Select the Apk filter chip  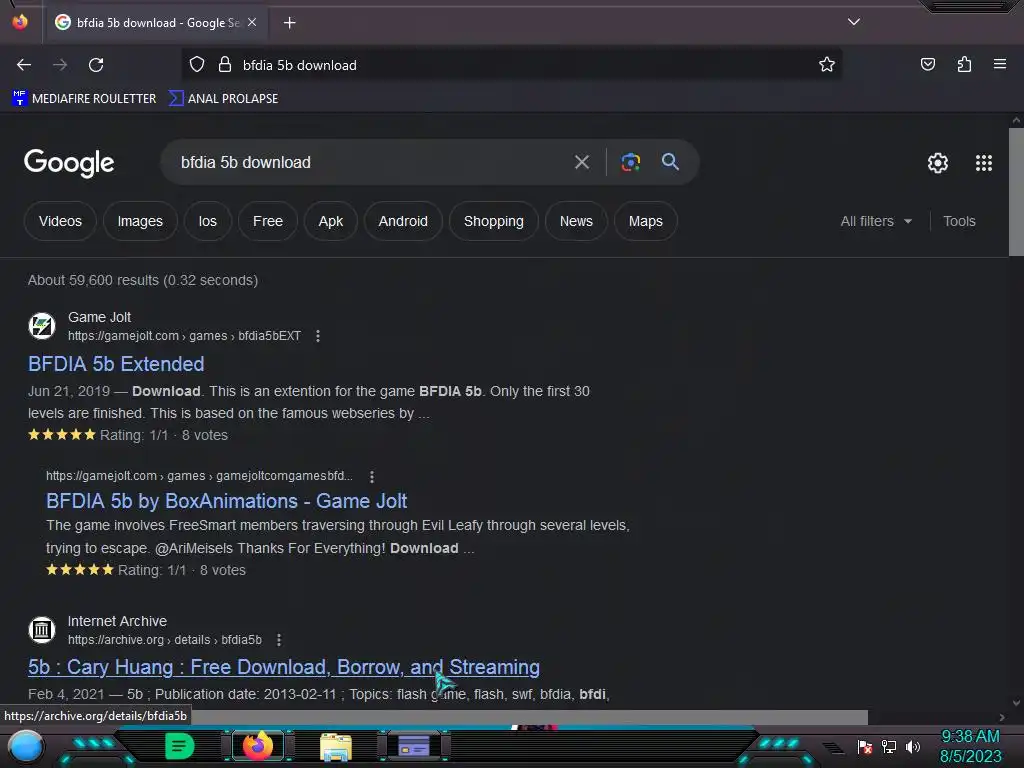330,221
